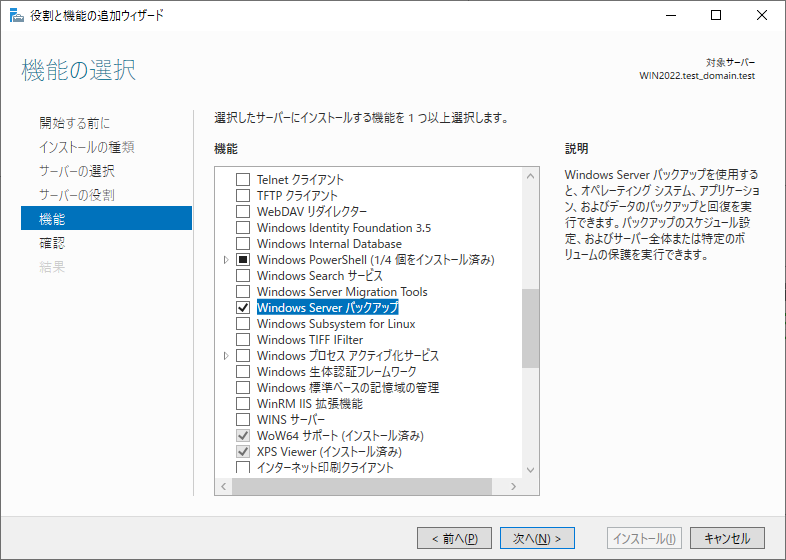Click server name WIN2022.test_domain.test
The height and width of the screenshot is (560, 786).
point(697,76)
